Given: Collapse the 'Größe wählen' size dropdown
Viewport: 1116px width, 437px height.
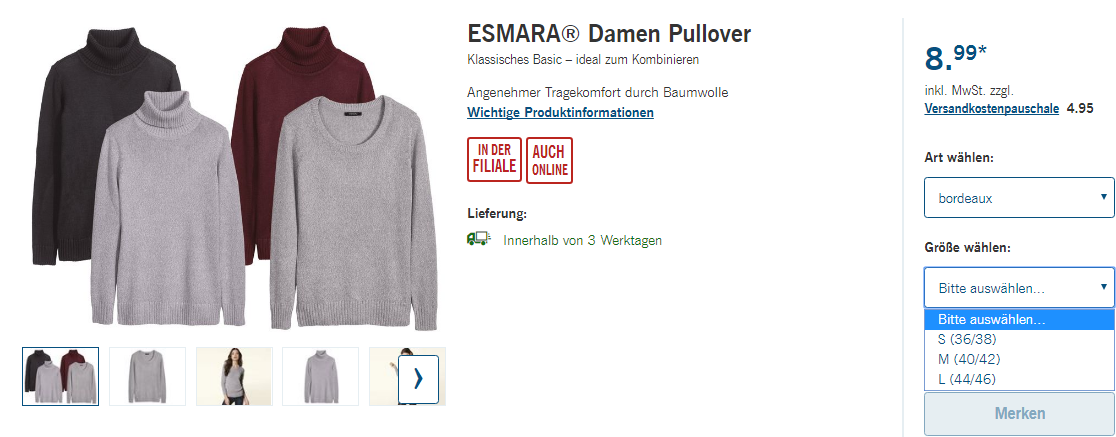Looking at the screenshot, I should (1019, 288).
